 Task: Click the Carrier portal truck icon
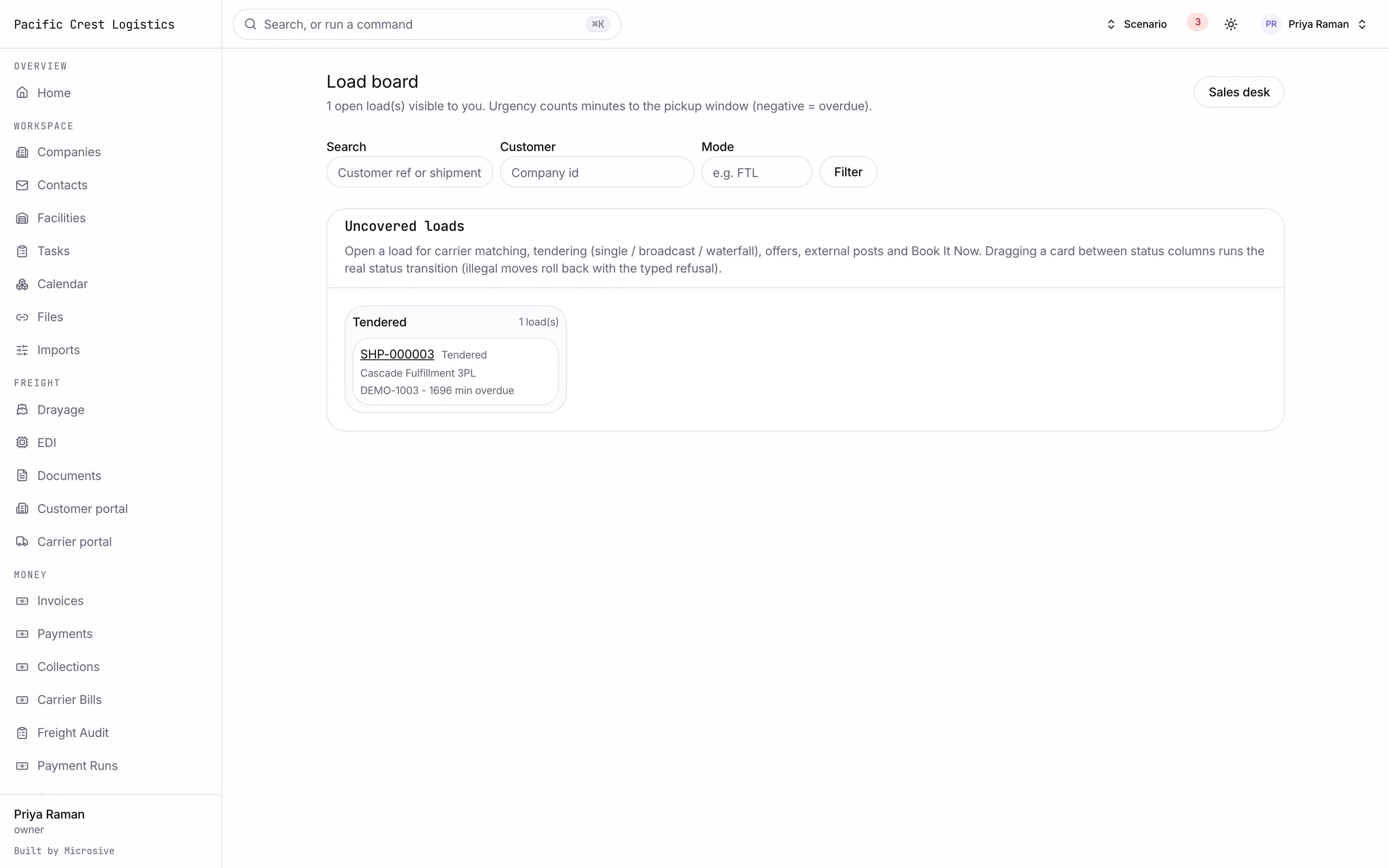[22, 541]
